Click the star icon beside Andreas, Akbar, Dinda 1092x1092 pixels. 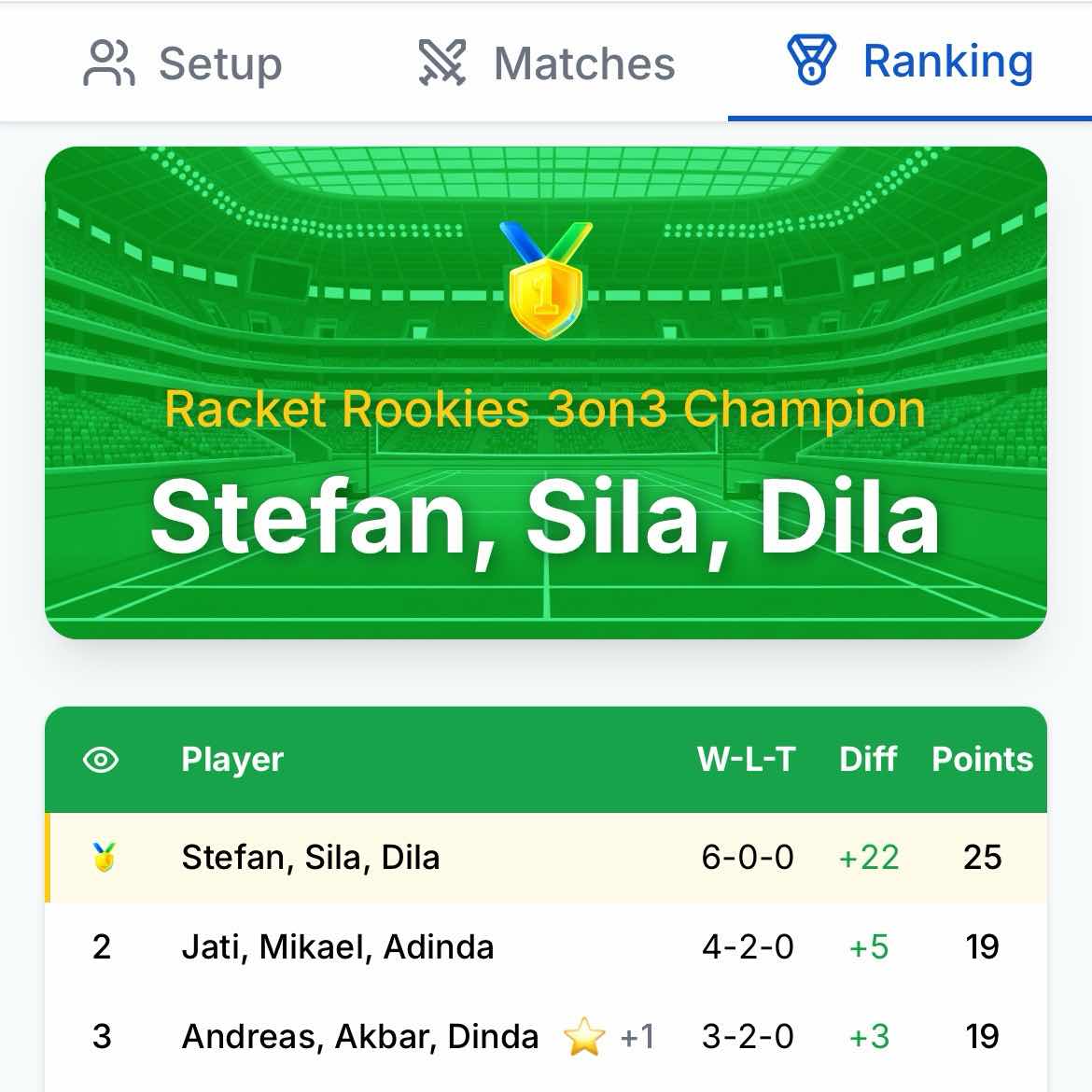click(584, 1038)
